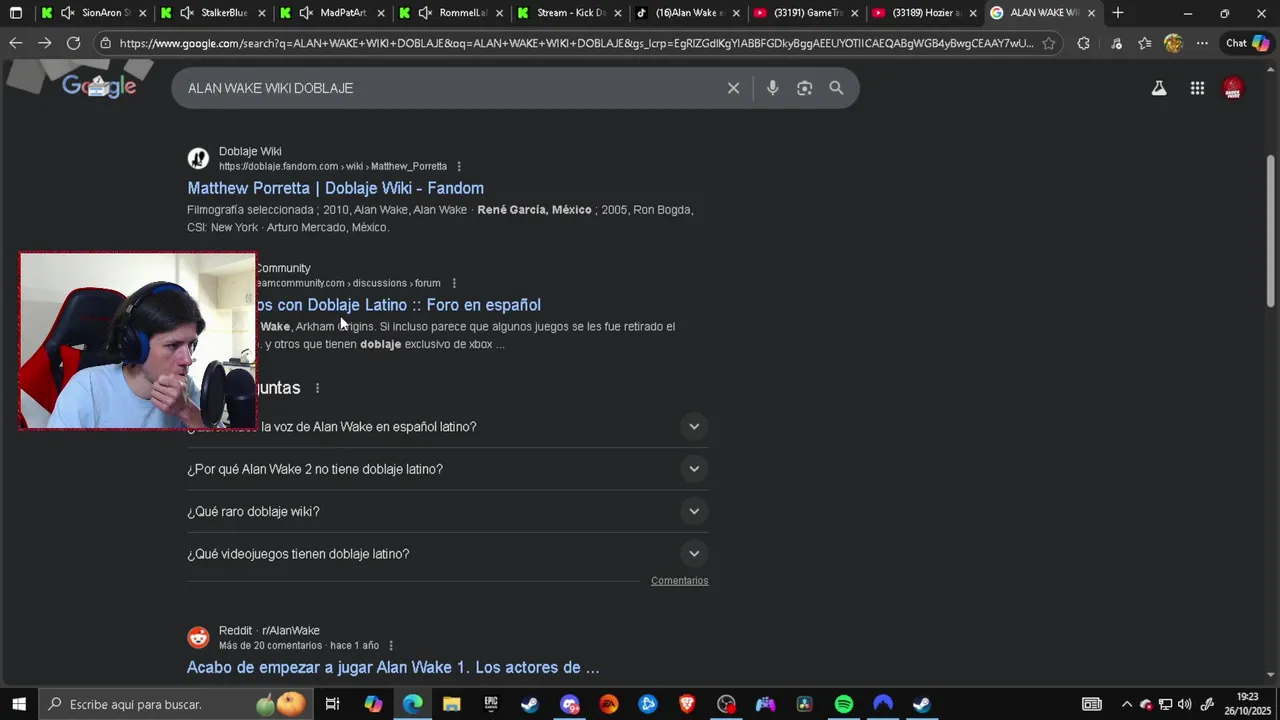The image size is (1280, 720).
Task: Search by image with the Google Lens icon
Action: [x=804, y=88]
